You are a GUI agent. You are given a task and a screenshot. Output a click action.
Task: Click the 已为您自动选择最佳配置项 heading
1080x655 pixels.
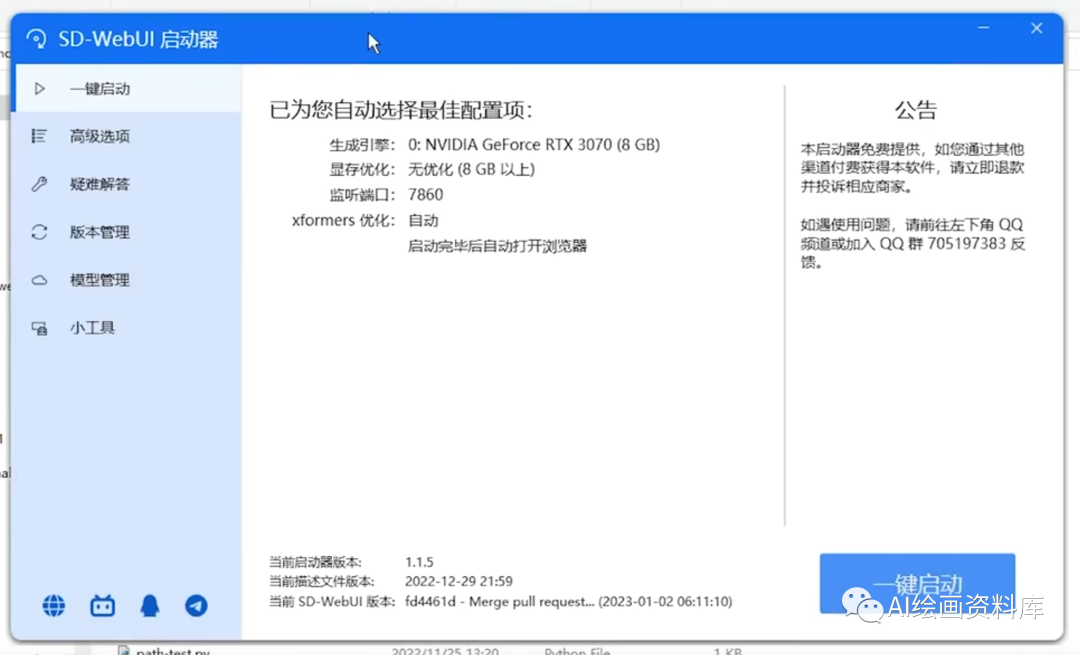pyautogui.click(x=401, y=110)
